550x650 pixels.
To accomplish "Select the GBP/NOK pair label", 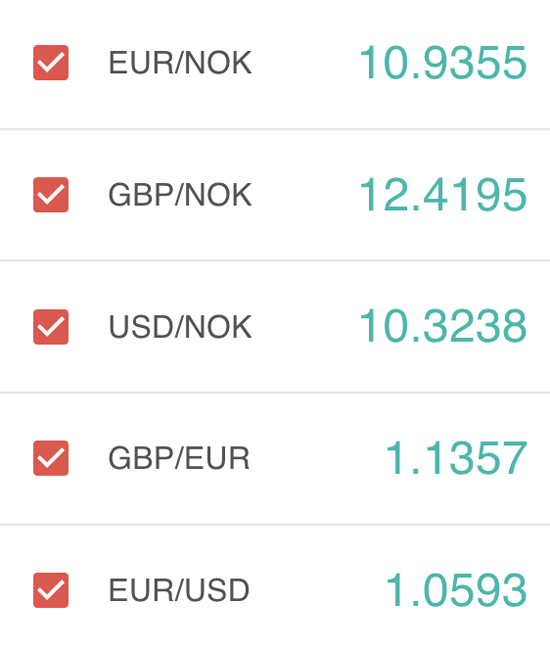I will (180, 195).
